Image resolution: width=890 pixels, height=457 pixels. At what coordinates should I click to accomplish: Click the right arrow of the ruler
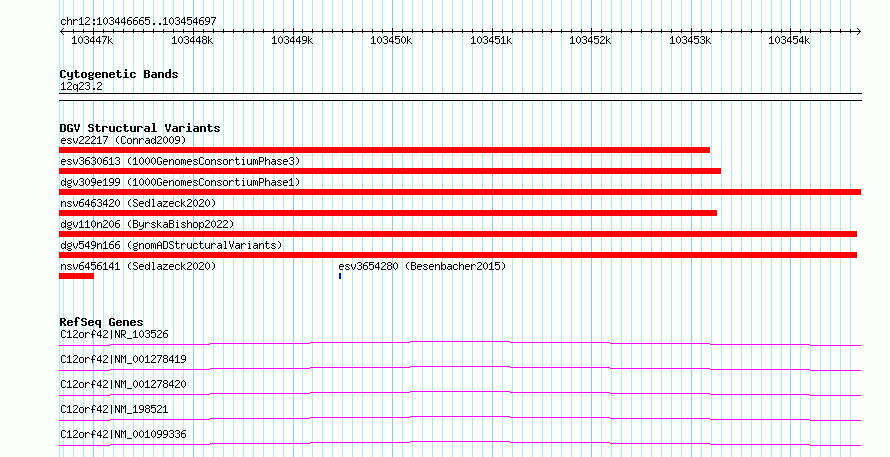tap(859, 32)
